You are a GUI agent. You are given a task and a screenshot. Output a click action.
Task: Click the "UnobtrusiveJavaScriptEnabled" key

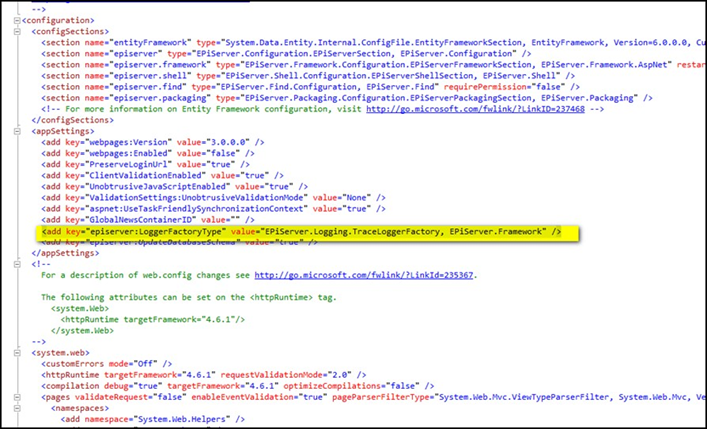point(158,187)
